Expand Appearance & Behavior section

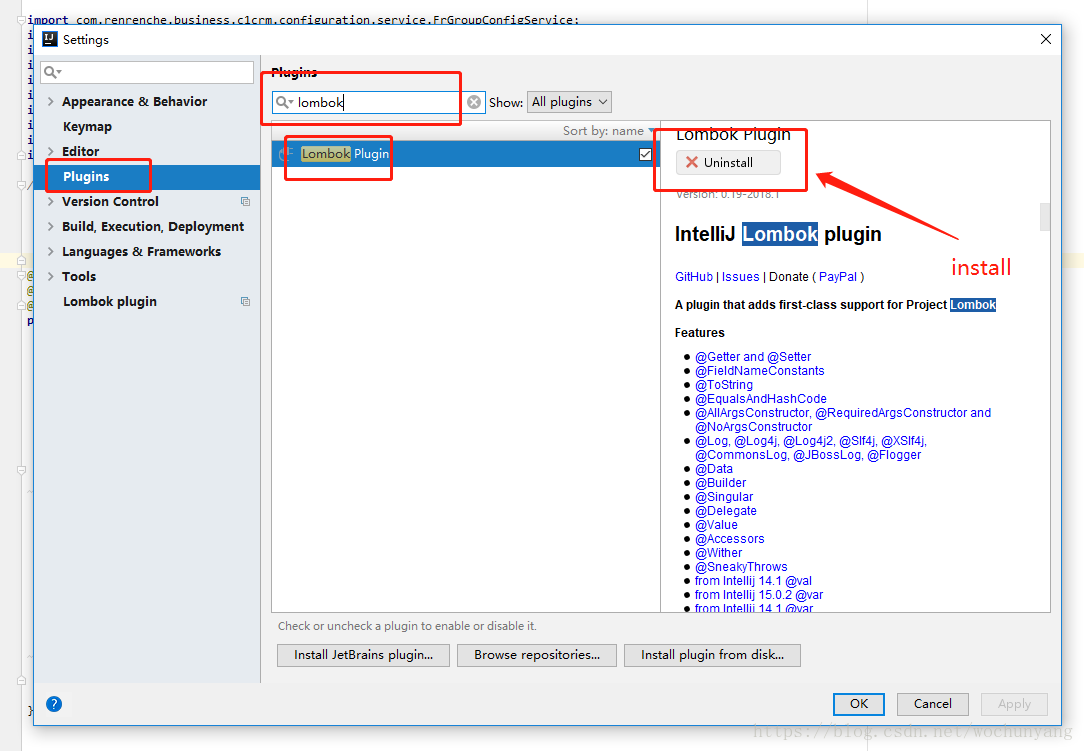tap(50, 101)
